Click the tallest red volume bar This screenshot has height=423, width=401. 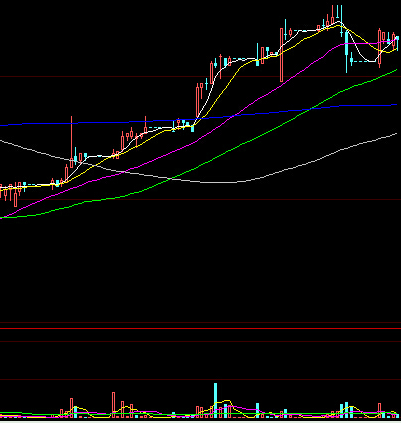pos(113,405)
